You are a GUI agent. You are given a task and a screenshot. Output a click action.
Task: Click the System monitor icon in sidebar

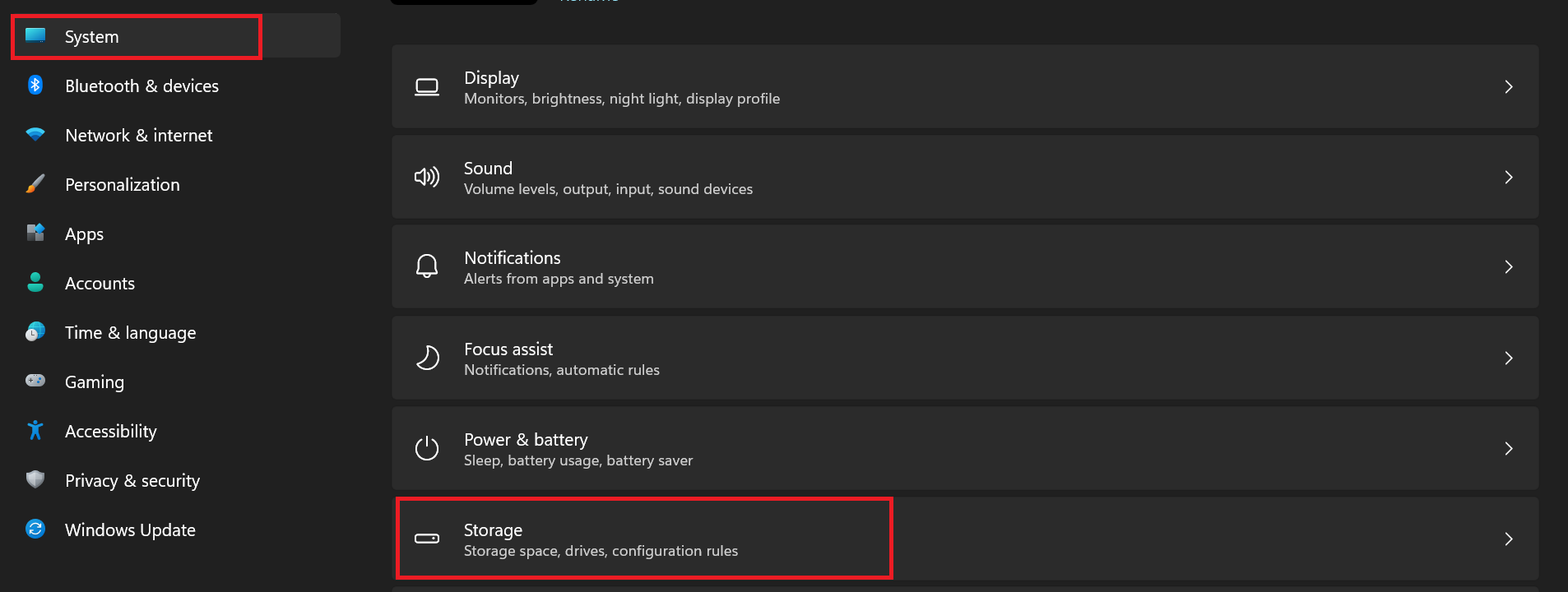[35, 35]
